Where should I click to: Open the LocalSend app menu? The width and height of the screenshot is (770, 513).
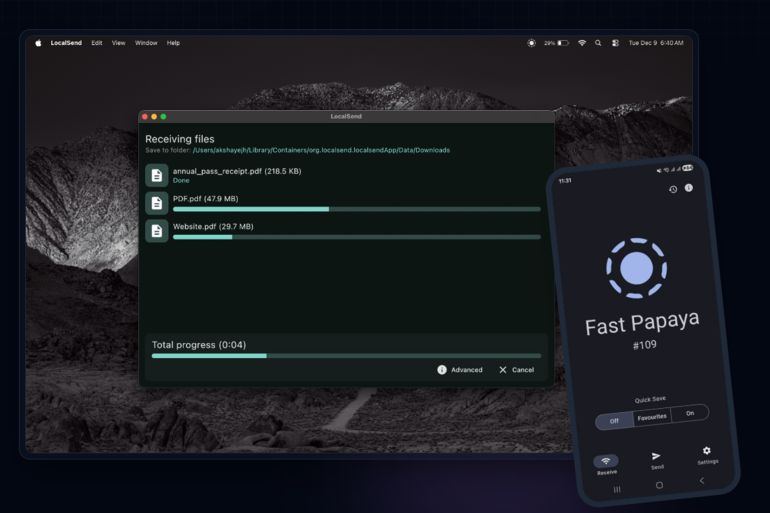67,43
